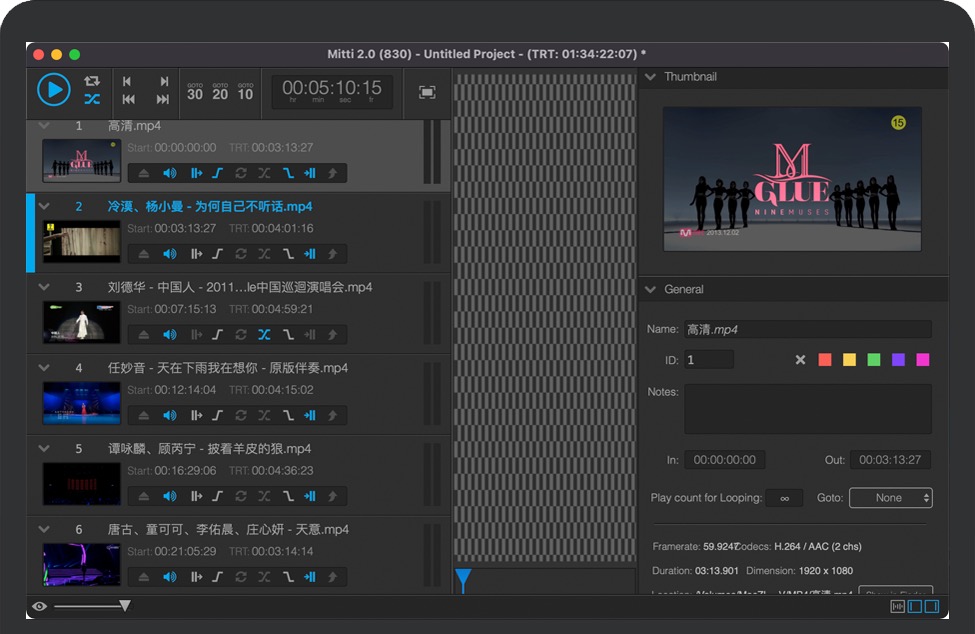Toggle the playlist loop icon

[92, 81]
